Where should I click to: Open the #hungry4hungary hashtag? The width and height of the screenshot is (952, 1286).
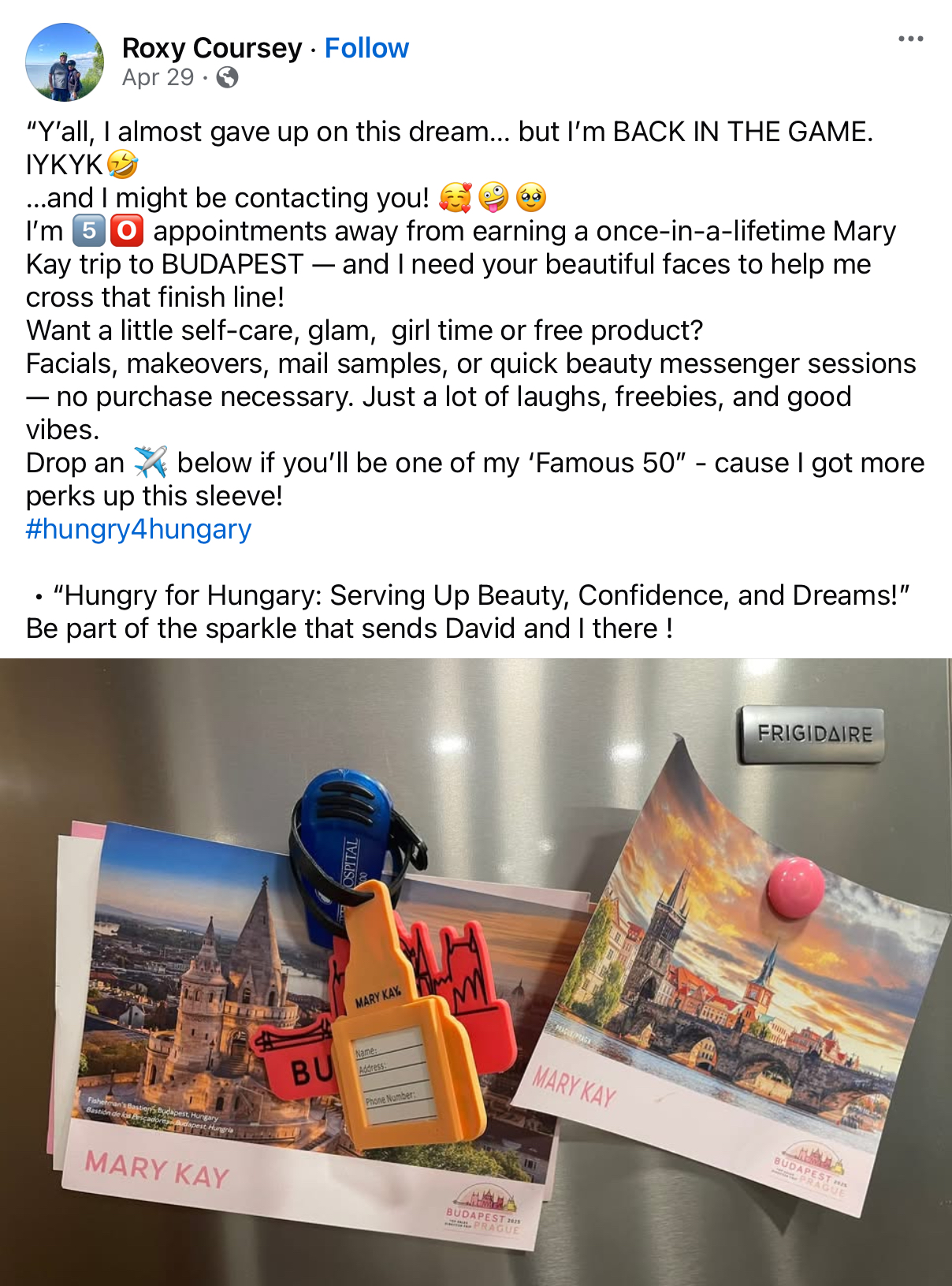click(x=139, y=529)
